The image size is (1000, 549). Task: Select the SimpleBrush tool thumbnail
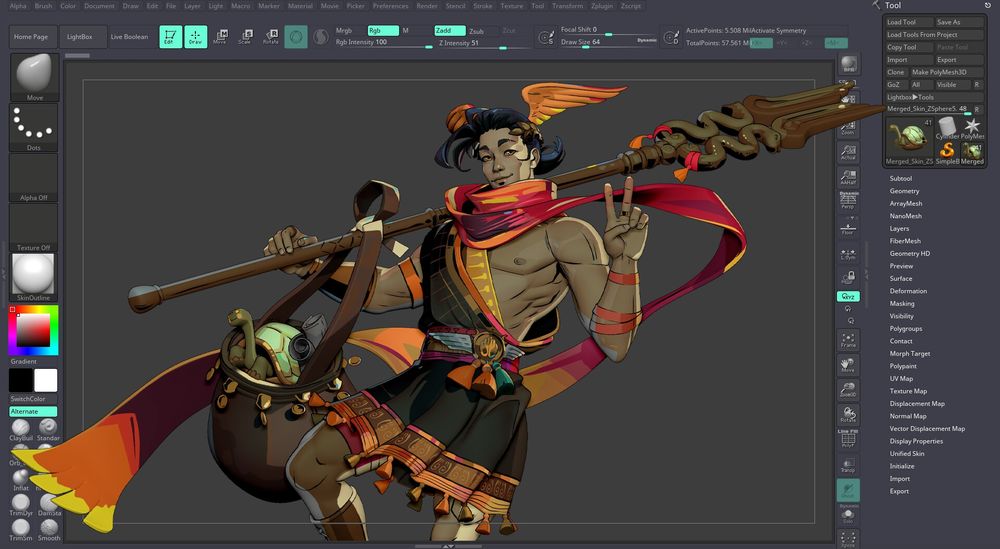coord(947,153)
